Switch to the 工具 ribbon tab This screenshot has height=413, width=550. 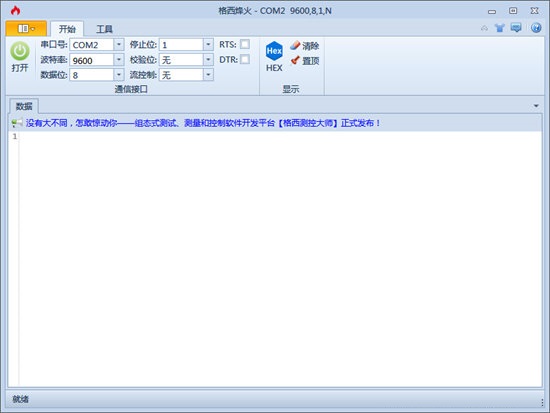[x=104, y=29]
